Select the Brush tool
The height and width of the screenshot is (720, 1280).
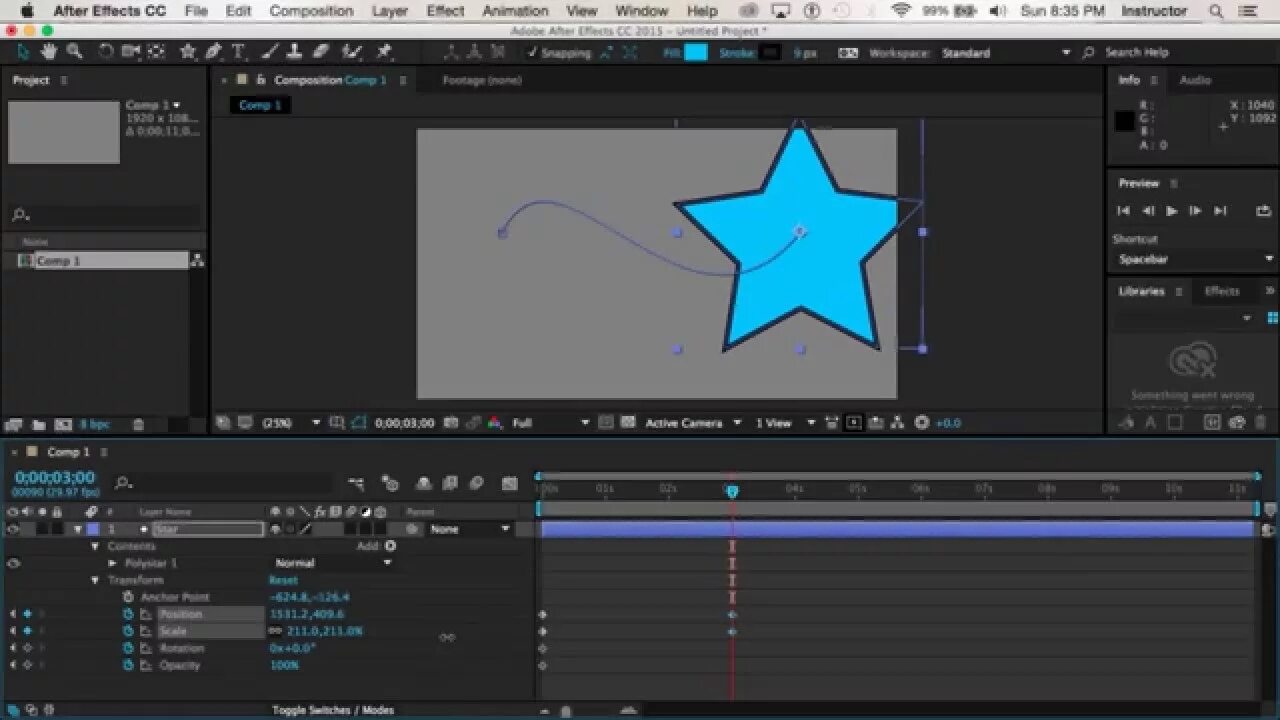tap(271, 52)
